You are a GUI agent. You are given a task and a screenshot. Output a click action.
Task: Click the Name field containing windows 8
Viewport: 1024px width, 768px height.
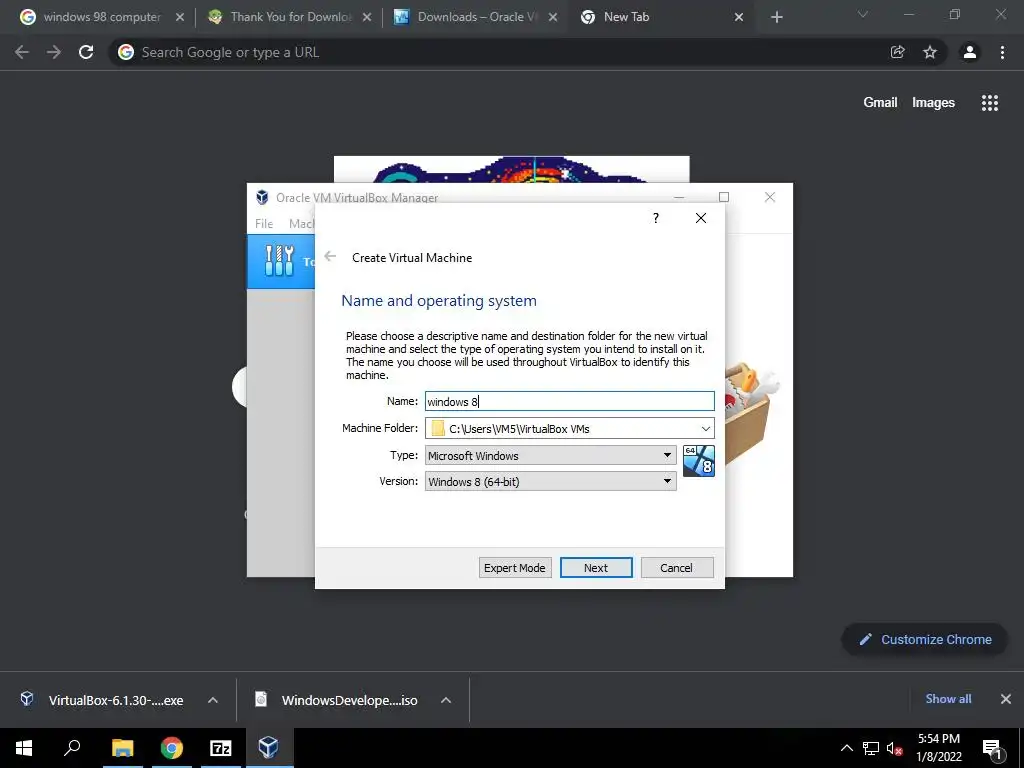pos(569,402)
